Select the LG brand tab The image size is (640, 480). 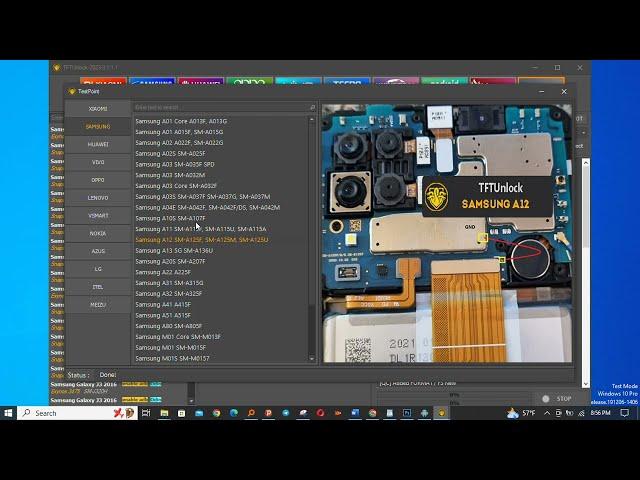(98, 269)
